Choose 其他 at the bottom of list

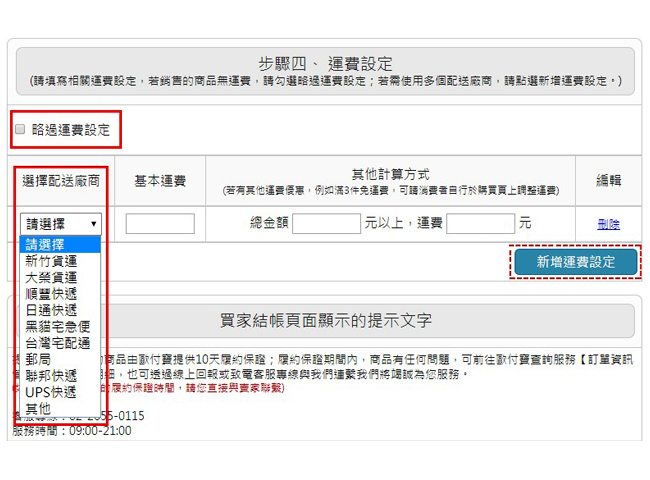(x=38, y=408)
